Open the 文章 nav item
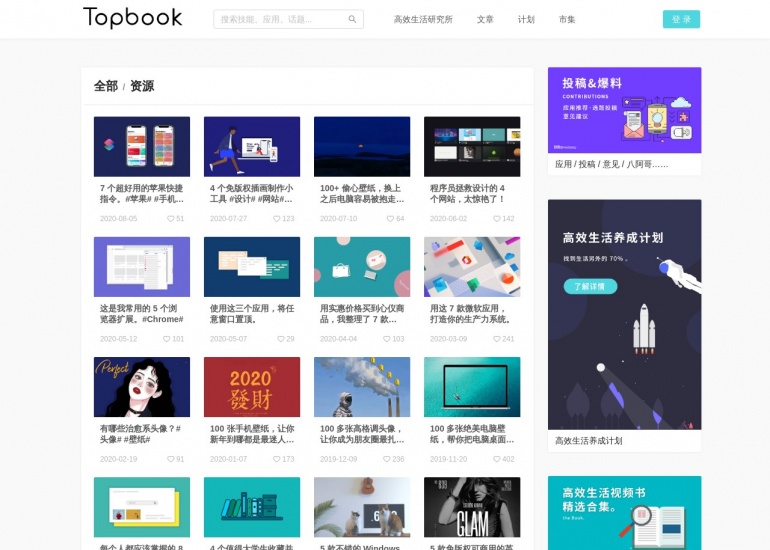The image size is (770, 550). (485, 20)
